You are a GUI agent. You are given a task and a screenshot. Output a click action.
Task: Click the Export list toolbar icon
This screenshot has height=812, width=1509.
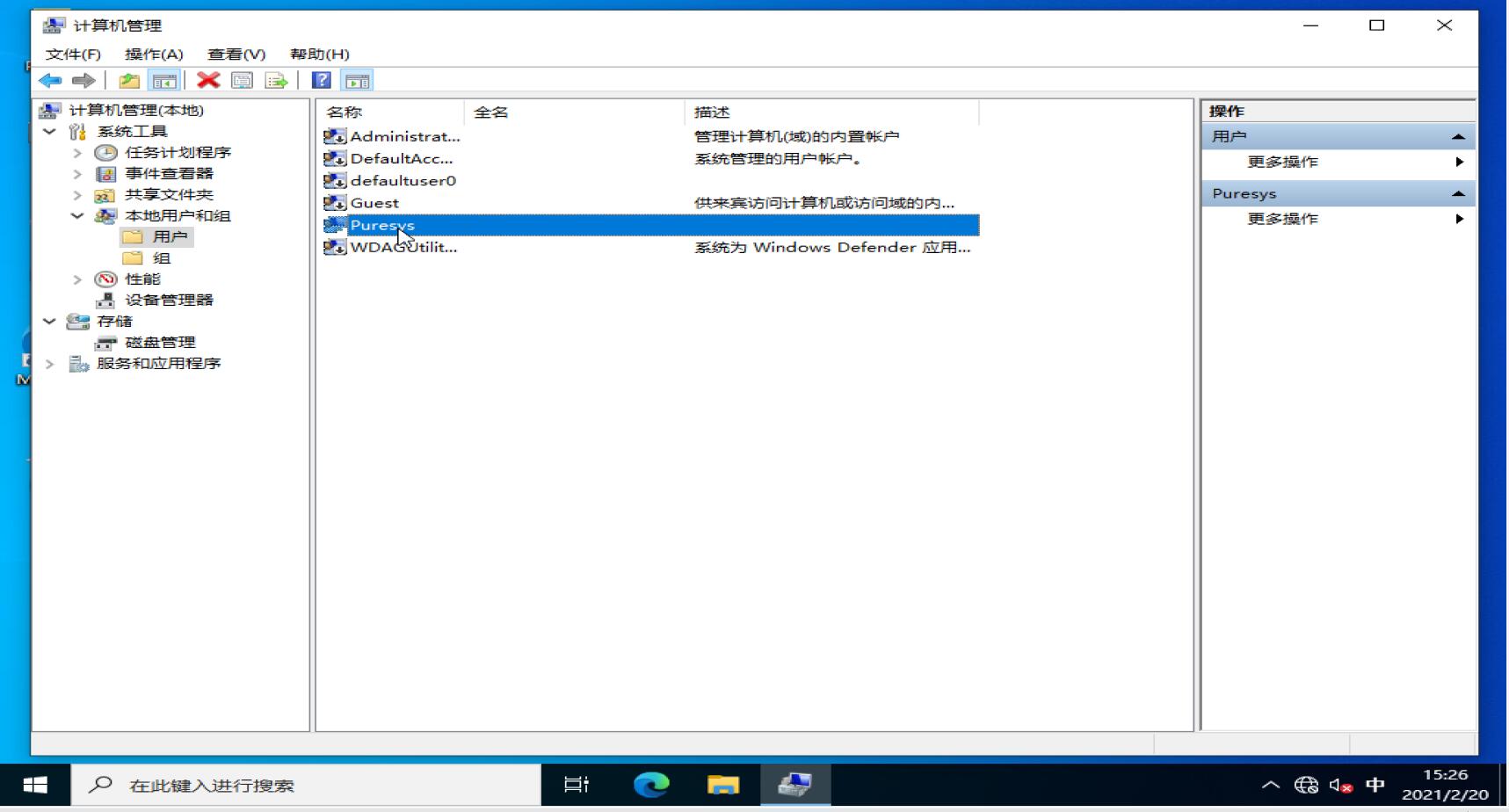(x=276, y=81)
